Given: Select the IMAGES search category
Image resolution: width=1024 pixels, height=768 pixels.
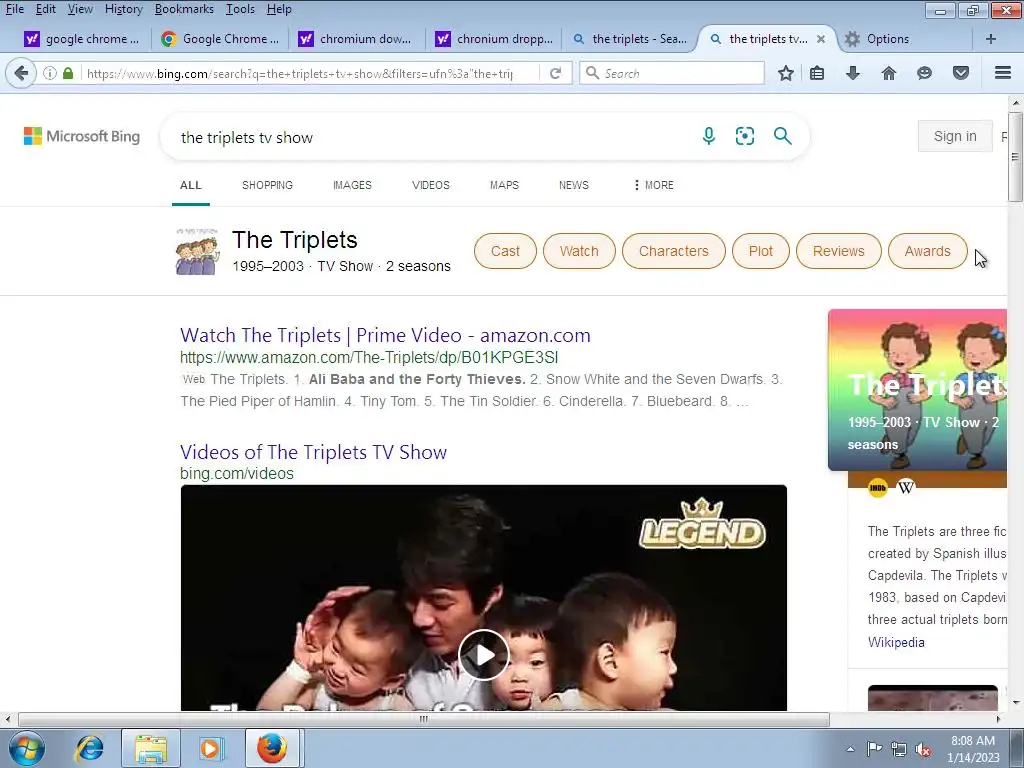Looking at the screenshot, I should (x=352, y=185).
